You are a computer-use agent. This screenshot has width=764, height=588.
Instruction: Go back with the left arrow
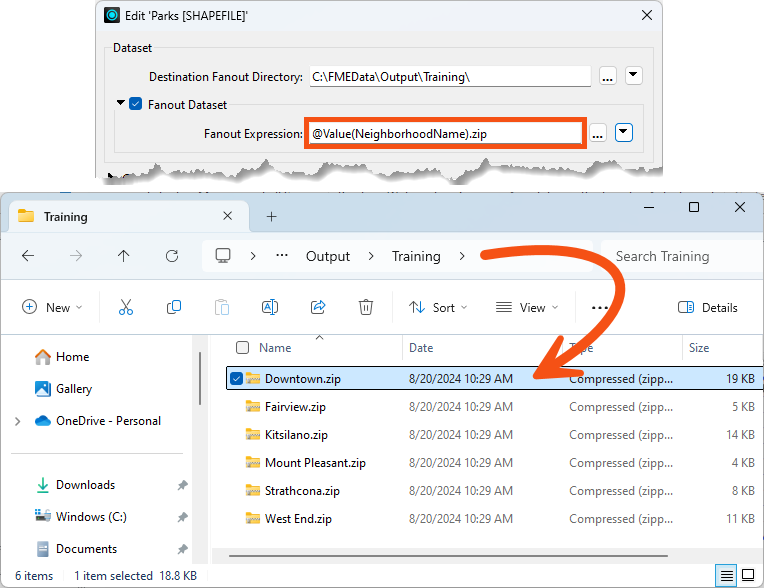28,256
